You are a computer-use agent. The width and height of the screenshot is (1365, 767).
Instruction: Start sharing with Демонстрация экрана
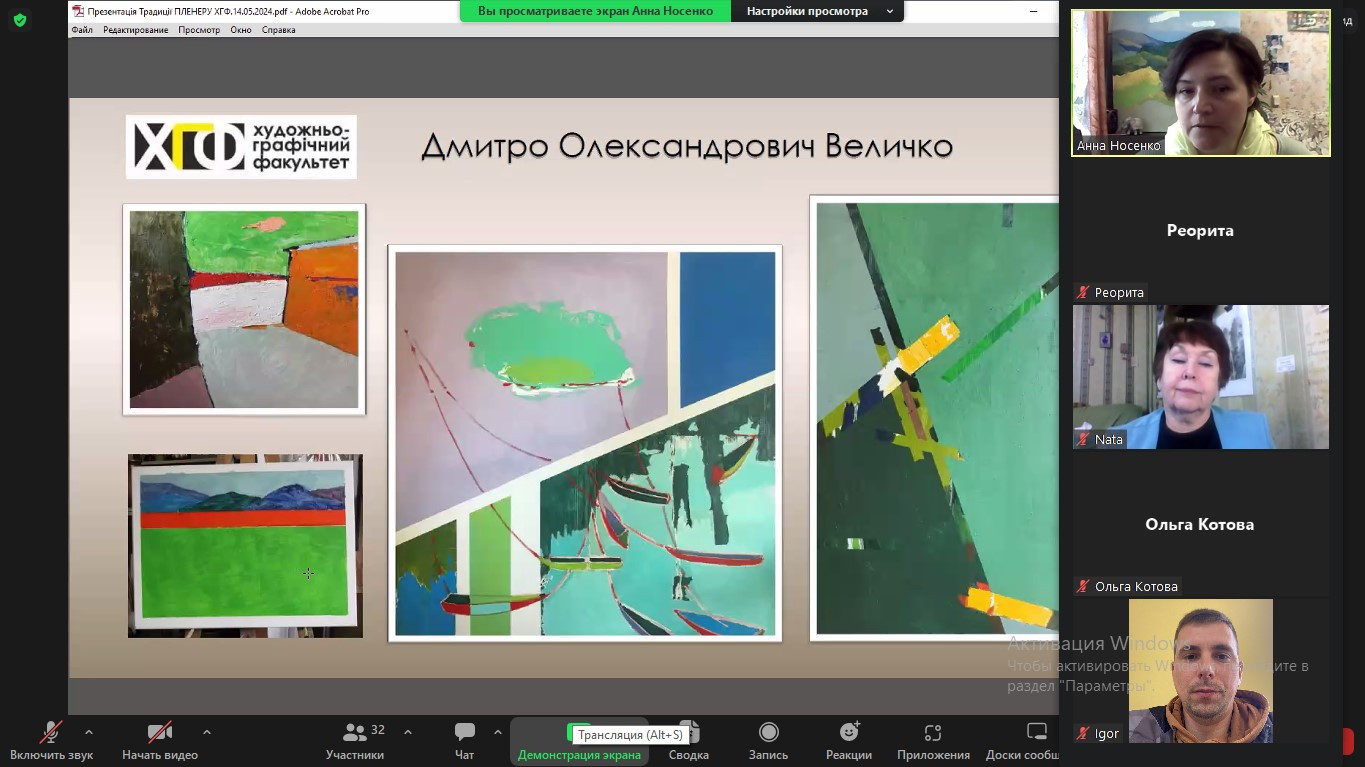click(x=579, y=741)
